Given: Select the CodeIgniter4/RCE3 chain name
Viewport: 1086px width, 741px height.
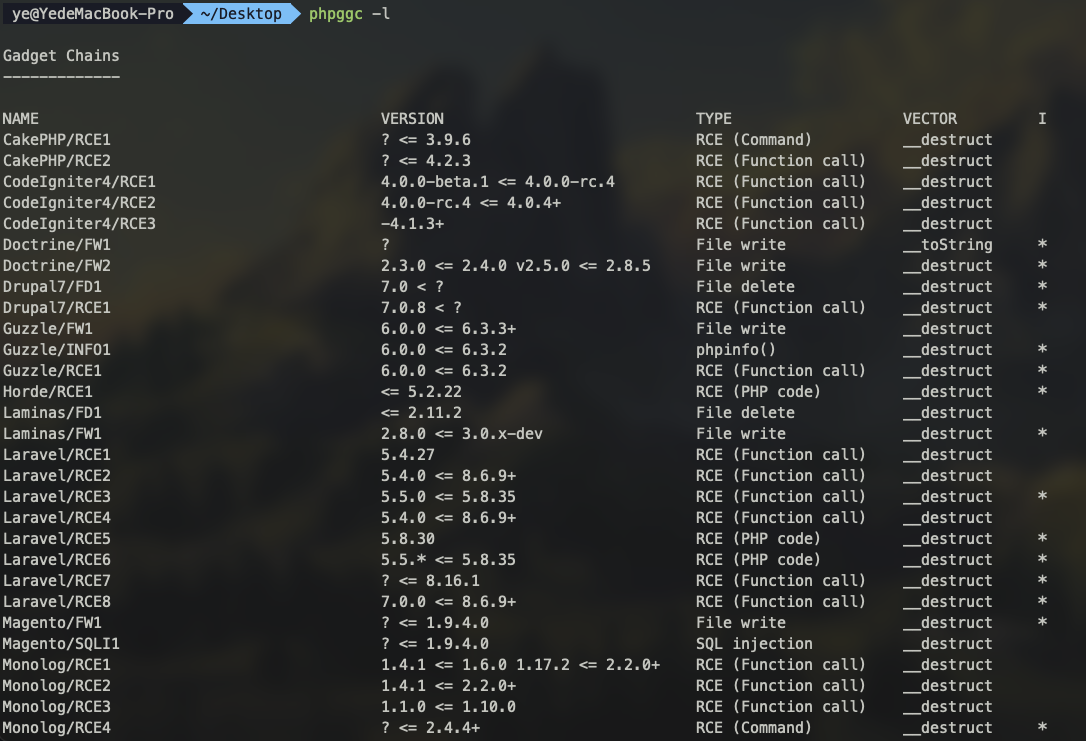Looking at the screenshot, I should coord(79,224).
